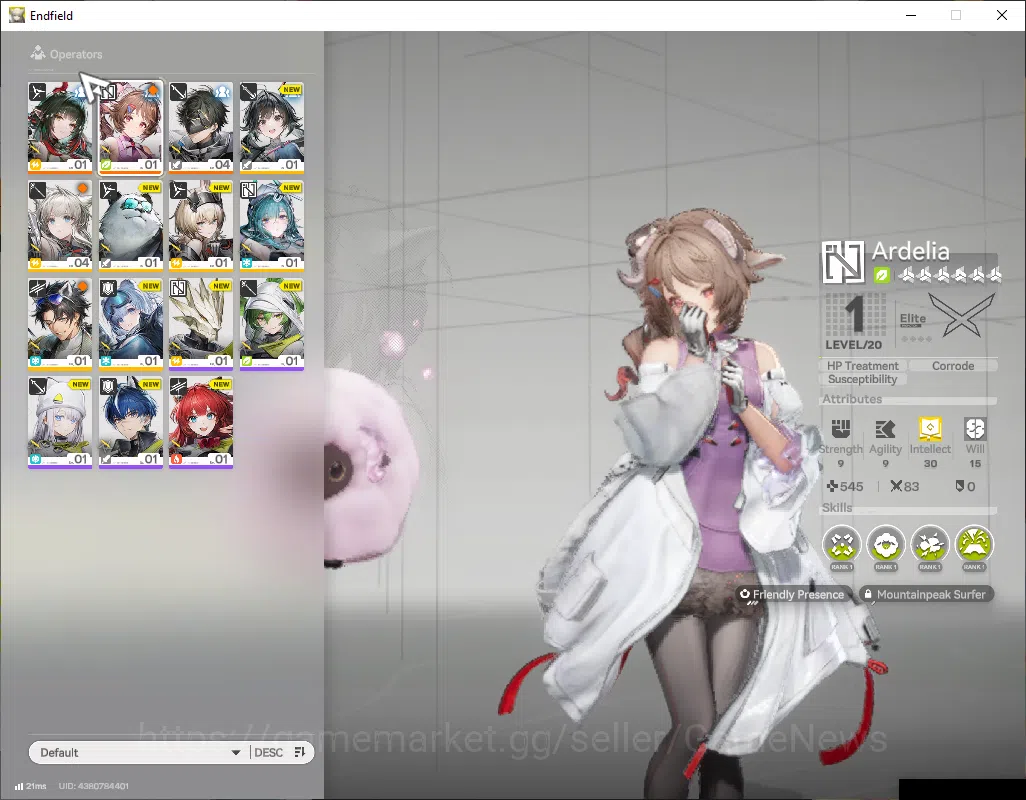Select the brown-haired Ardelia operator card
1026x800 pixels.
point(131,127)
